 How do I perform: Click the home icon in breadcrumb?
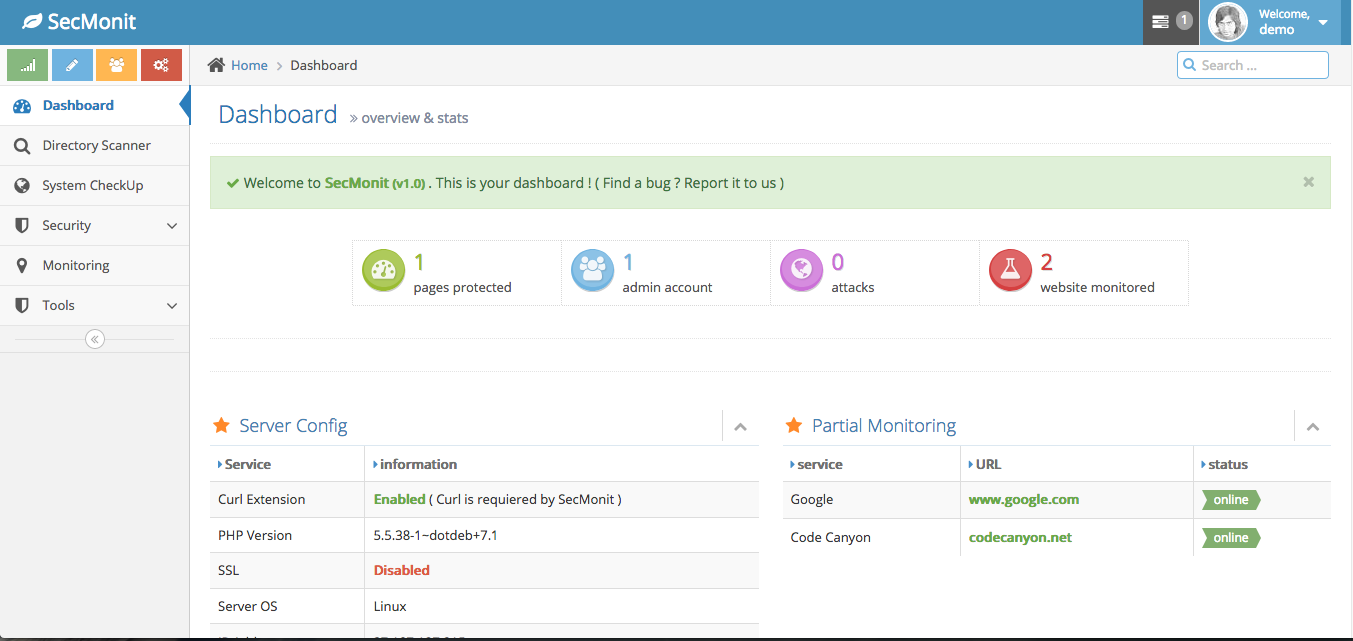pyautogui.click(x=216, y=65)
